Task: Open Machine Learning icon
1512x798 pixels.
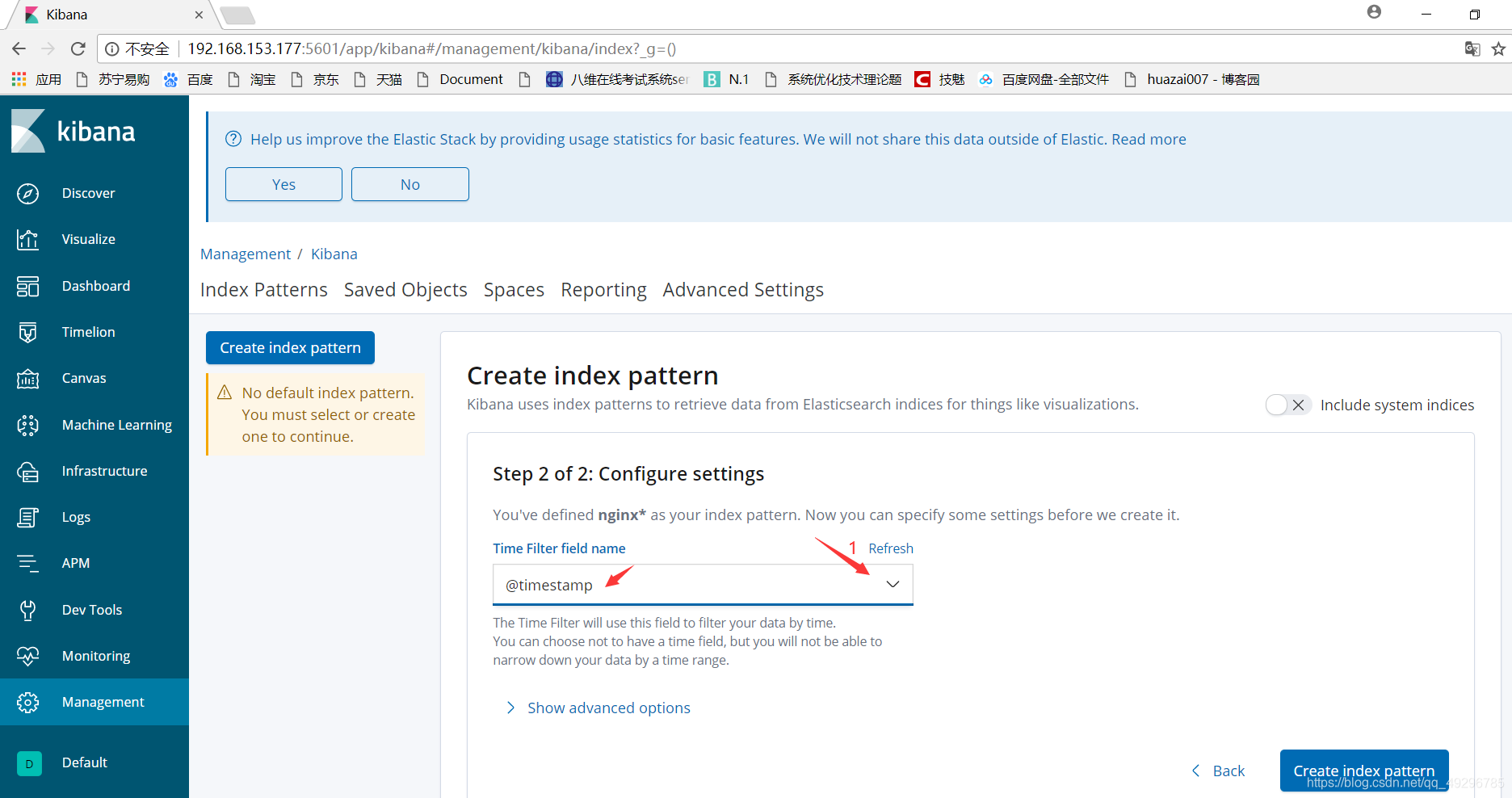Action: click(27, 425)
